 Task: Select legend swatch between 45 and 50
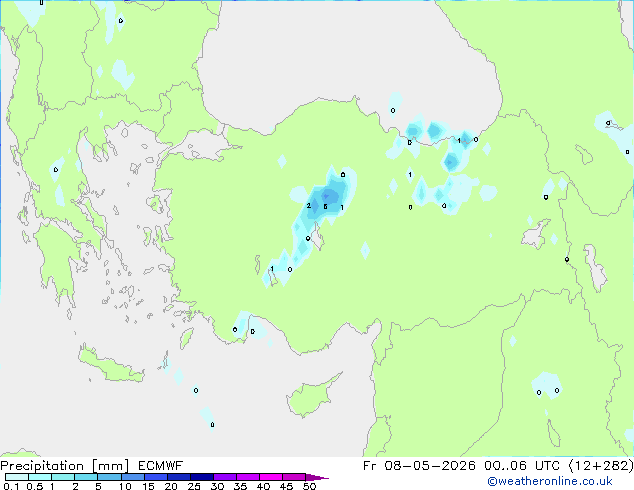tap(293, 477)
